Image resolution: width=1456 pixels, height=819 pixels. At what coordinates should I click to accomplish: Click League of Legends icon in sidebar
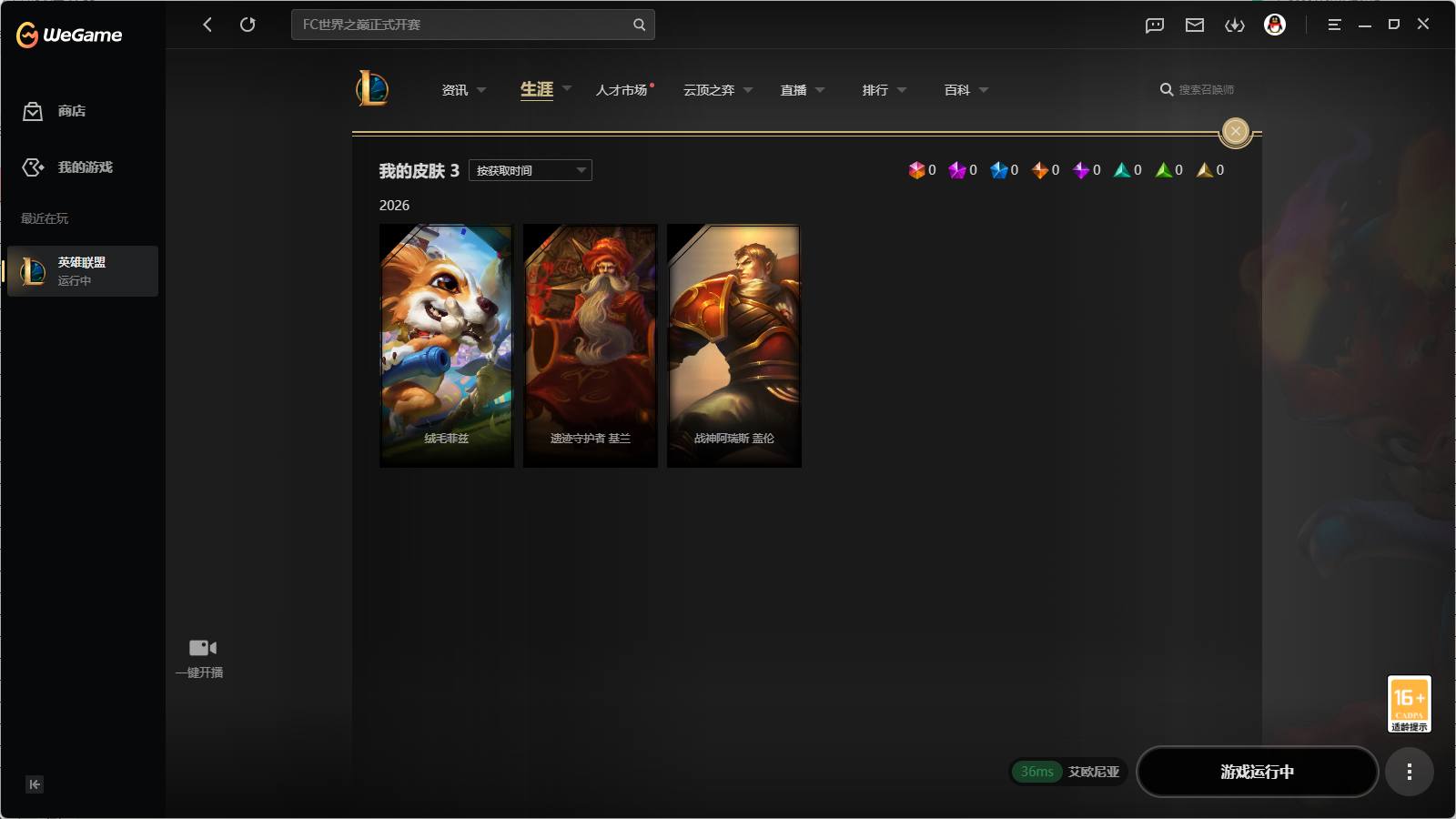click(x=33, y=271)
